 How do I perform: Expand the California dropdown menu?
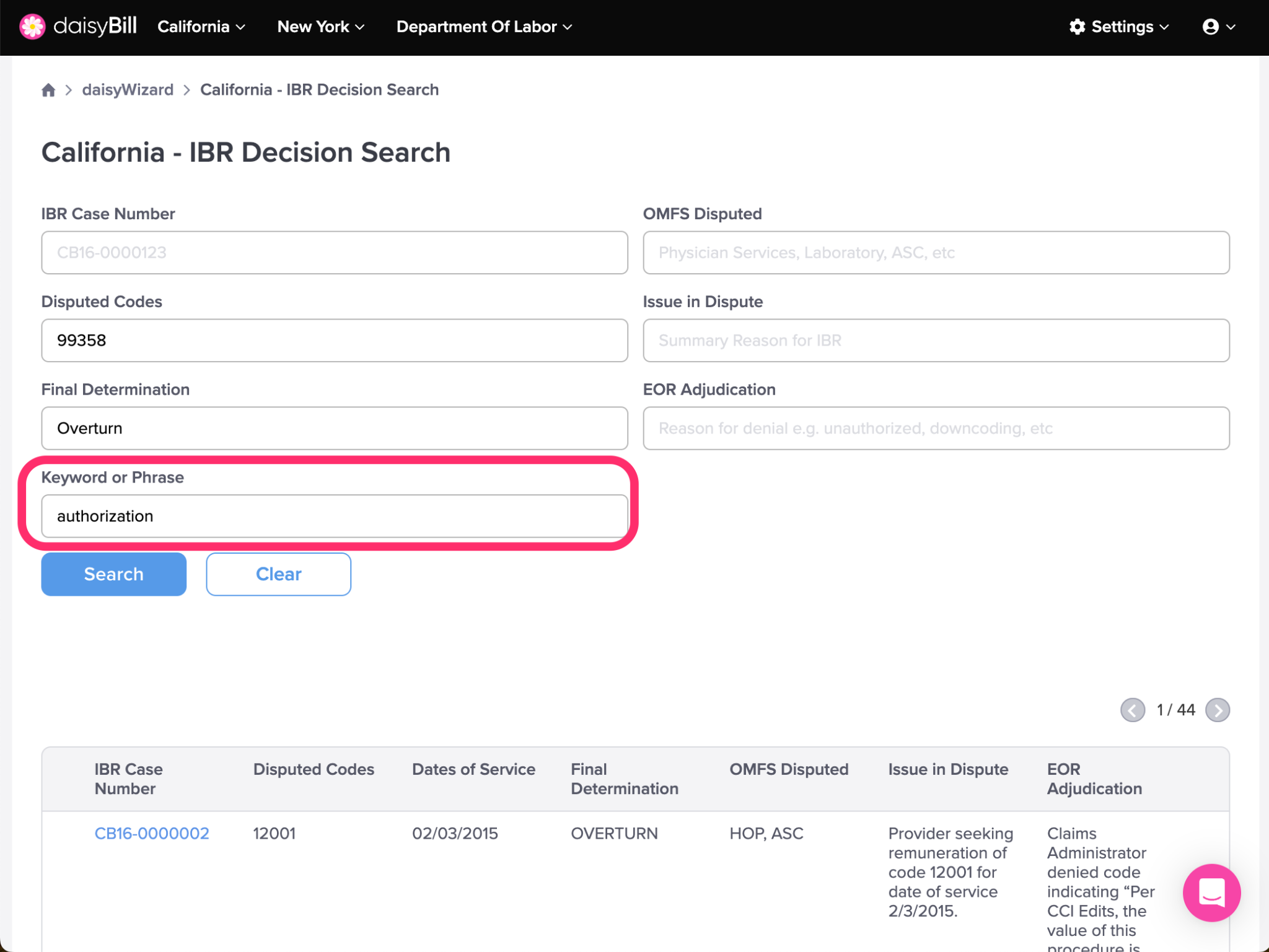tap(201, 27)
